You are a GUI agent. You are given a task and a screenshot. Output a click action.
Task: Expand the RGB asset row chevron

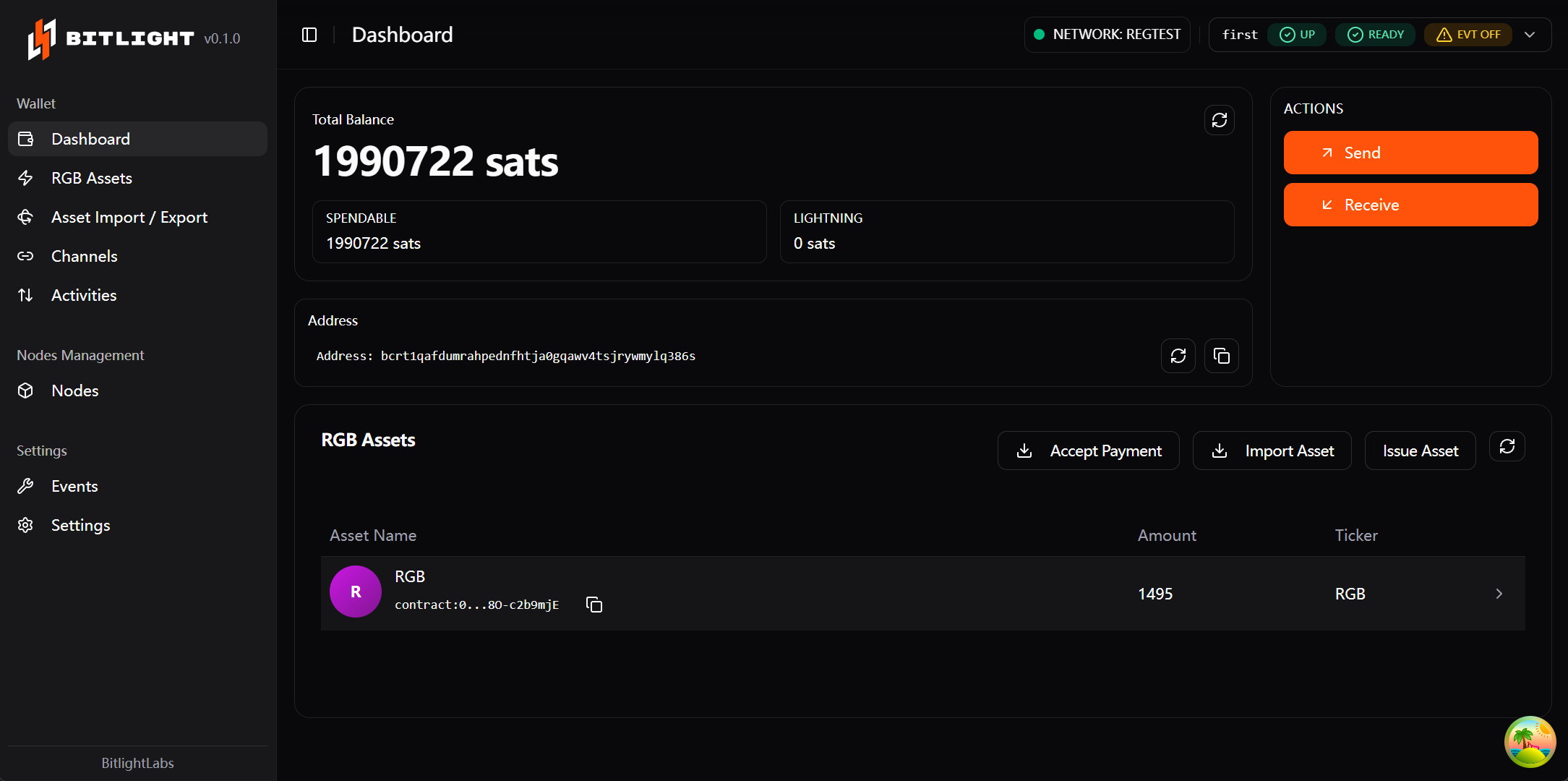[1499, 594]
